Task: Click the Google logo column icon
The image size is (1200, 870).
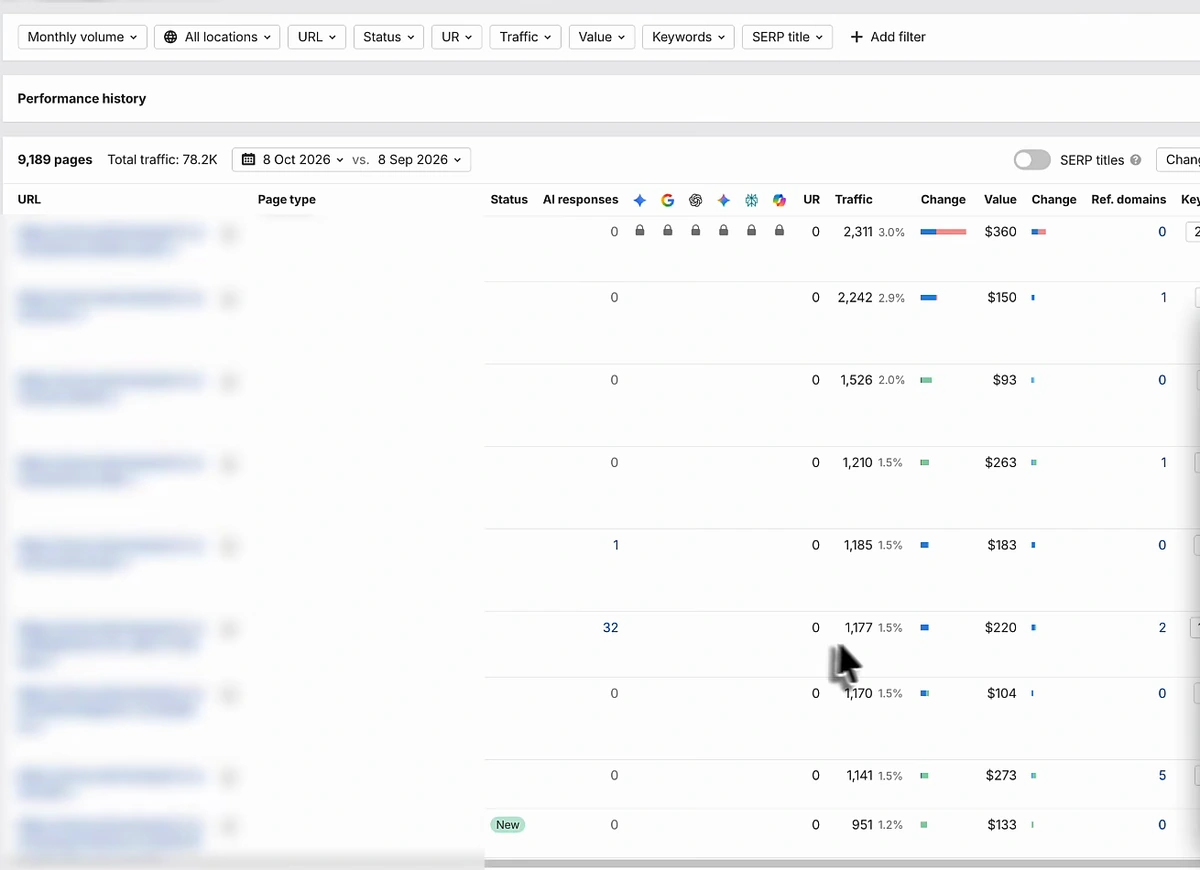Action: point(668,200)
